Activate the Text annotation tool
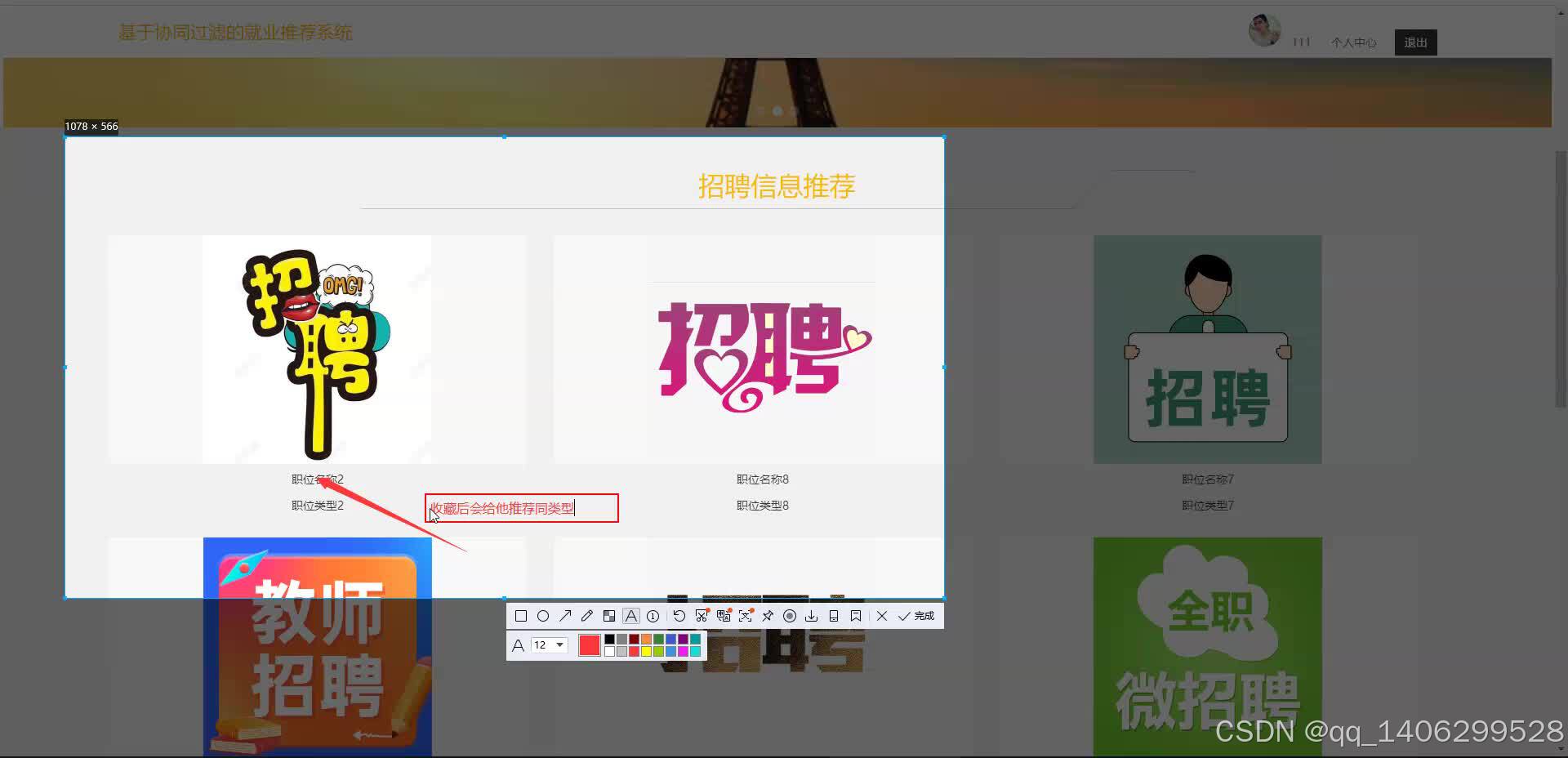Image resolution: width=1568 pixels, height=758 pixels. [630, 616]
